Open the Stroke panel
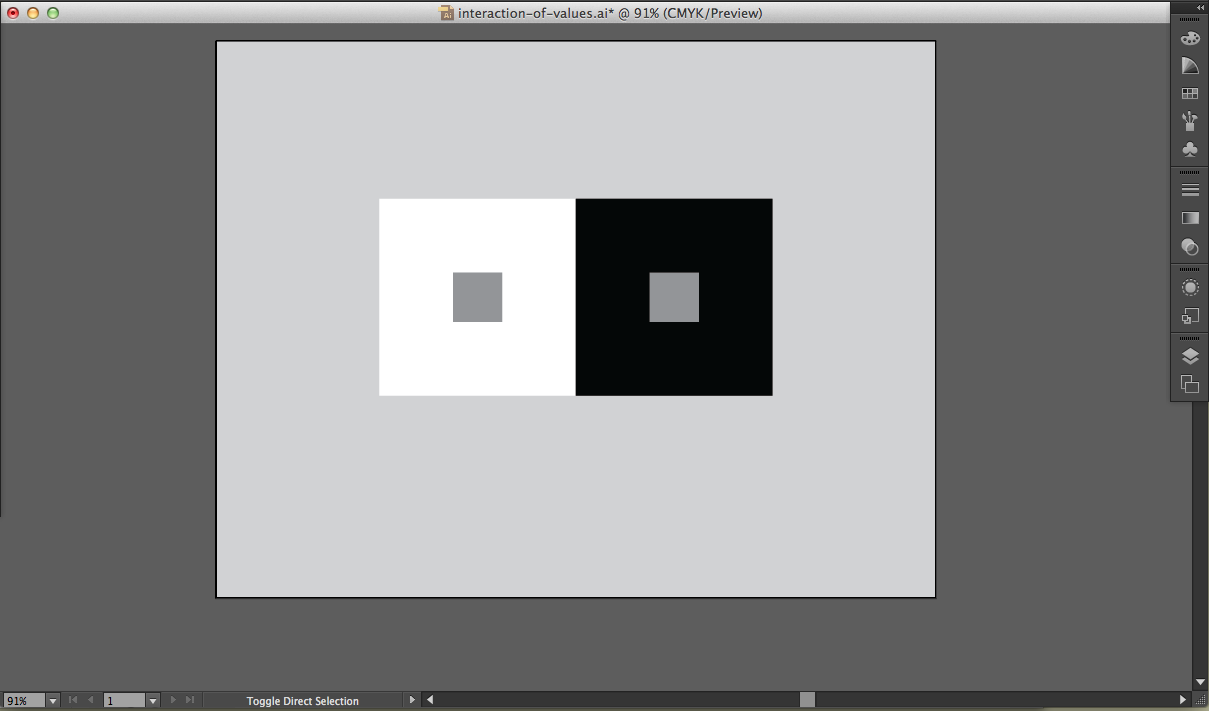The width and height of the screenshot is (1209, 711). pyautogui.click(x=1189, y=190)
